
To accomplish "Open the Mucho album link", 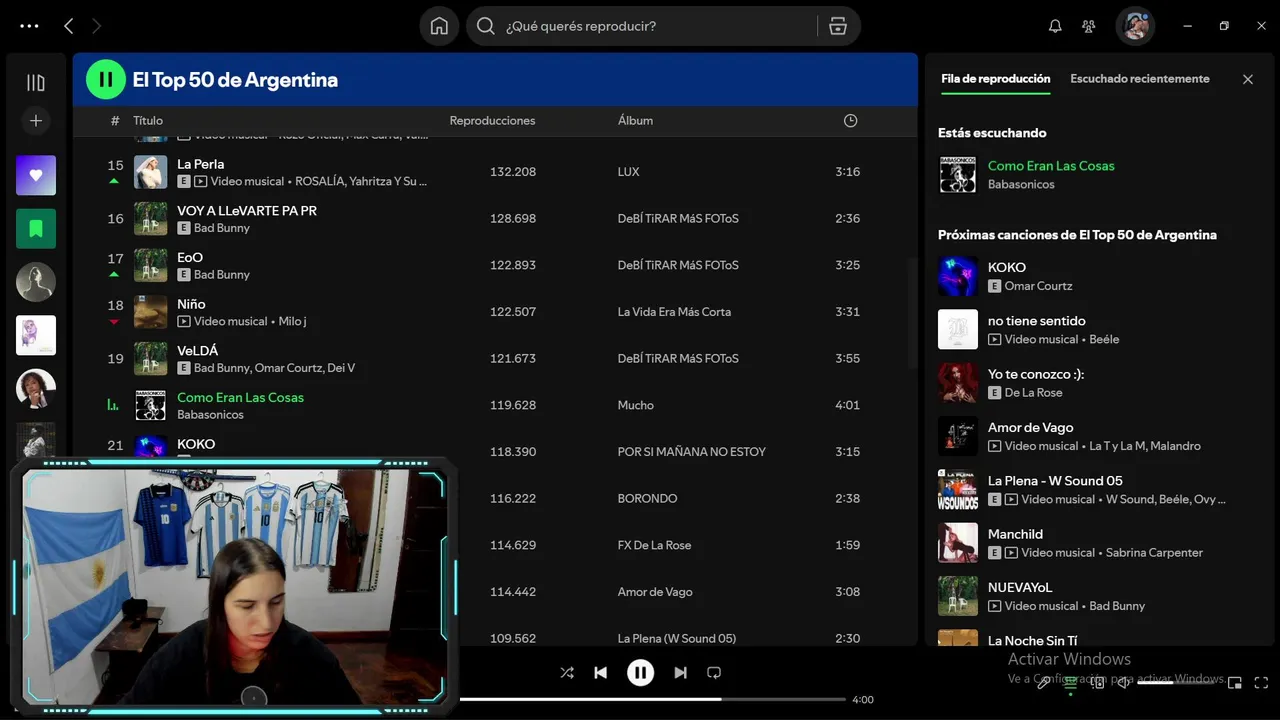I will 635,405.
